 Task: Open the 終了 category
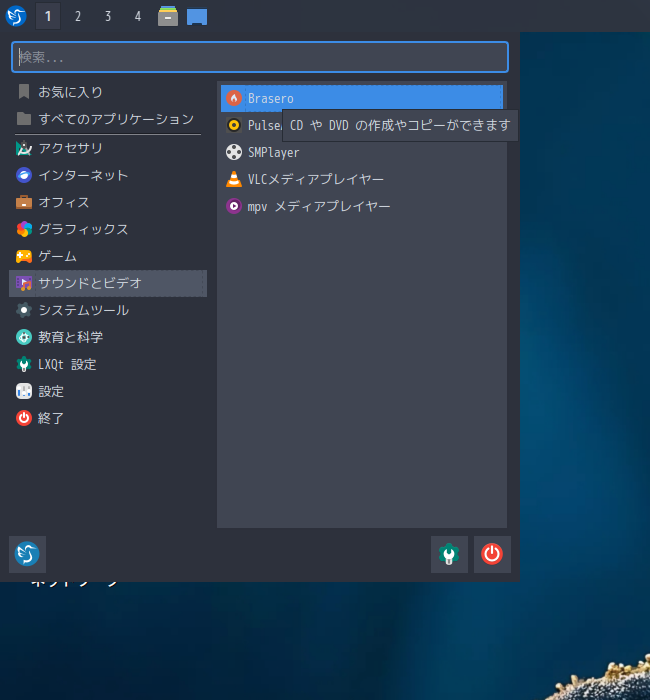(108, 418)
